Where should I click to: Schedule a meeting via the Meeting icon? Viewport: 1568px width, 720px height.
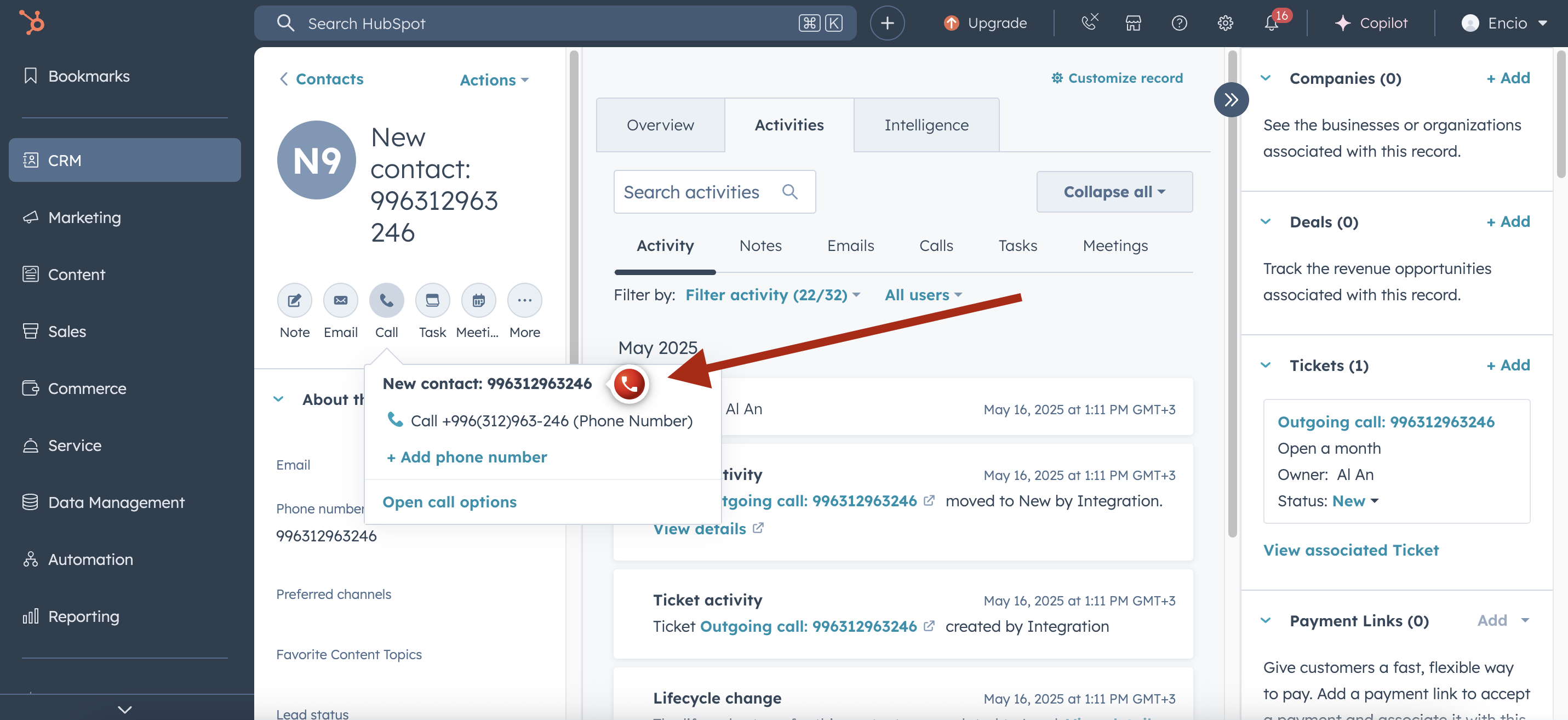click(478, 300)
